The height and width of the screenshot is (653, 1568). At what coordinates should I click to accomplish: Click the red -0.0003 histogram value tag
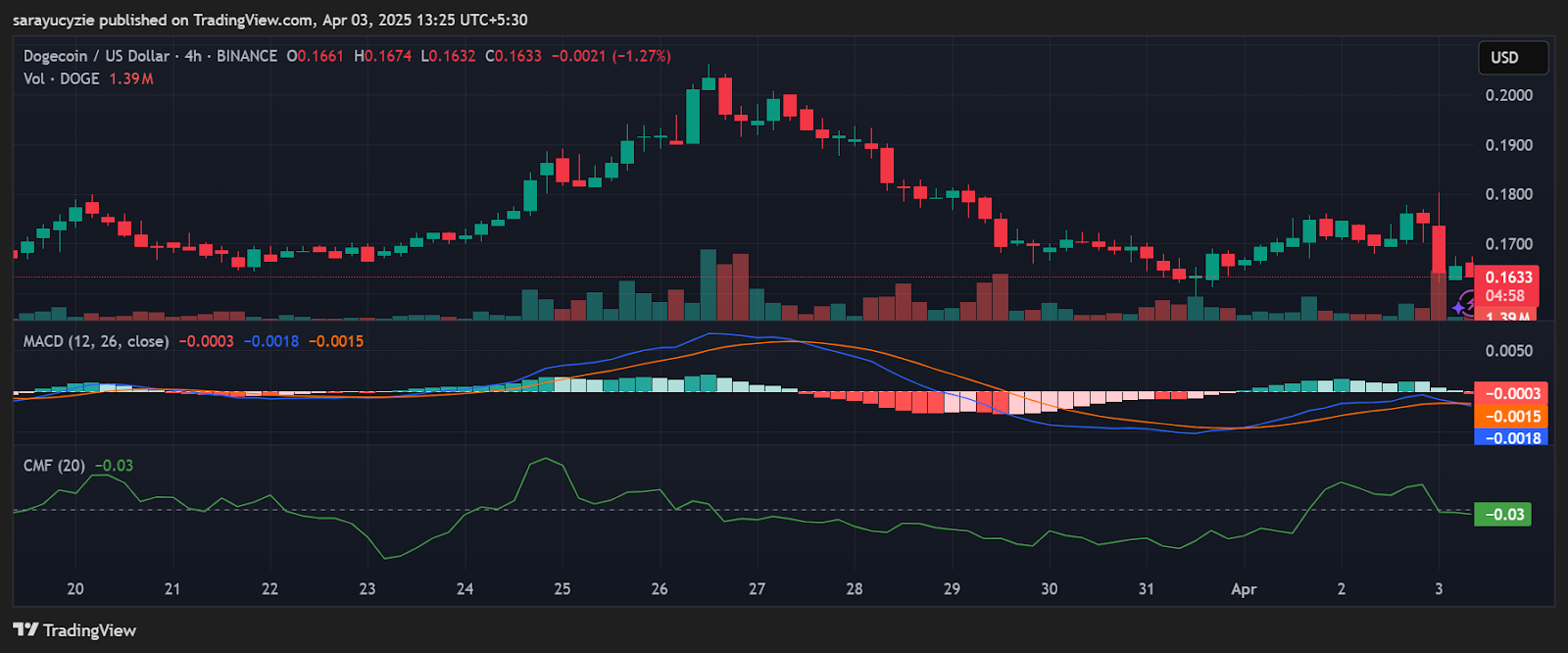(1511, 393)
